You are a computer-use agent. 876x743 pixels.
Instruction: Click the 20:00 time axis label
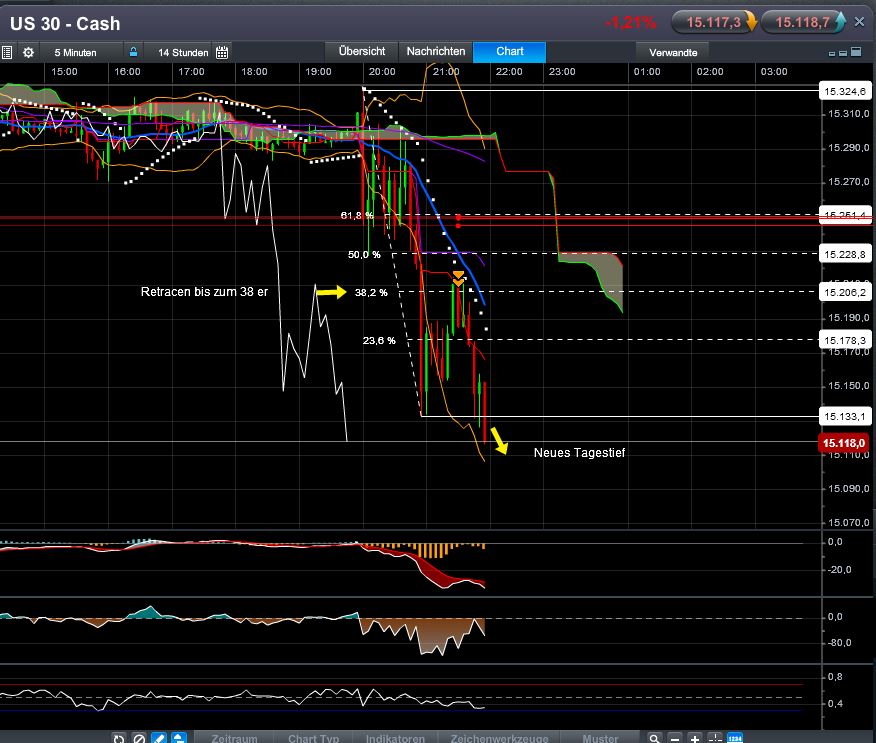382,72
